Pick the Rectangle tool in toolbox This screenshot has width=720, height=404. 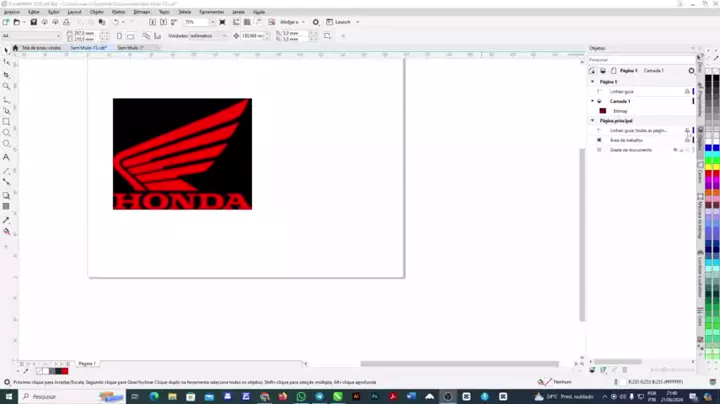tap(6, 122)
